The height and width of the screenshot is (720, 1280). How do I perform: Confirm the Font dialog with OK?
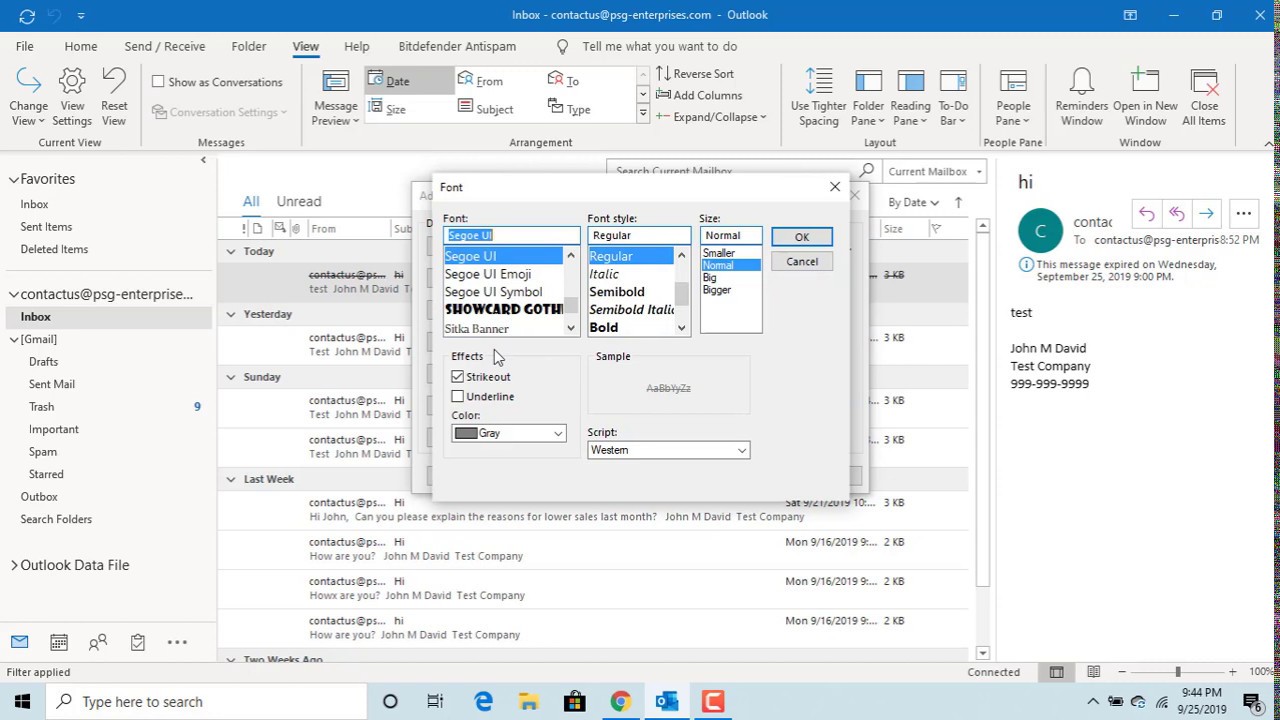(x=802, y=237)
